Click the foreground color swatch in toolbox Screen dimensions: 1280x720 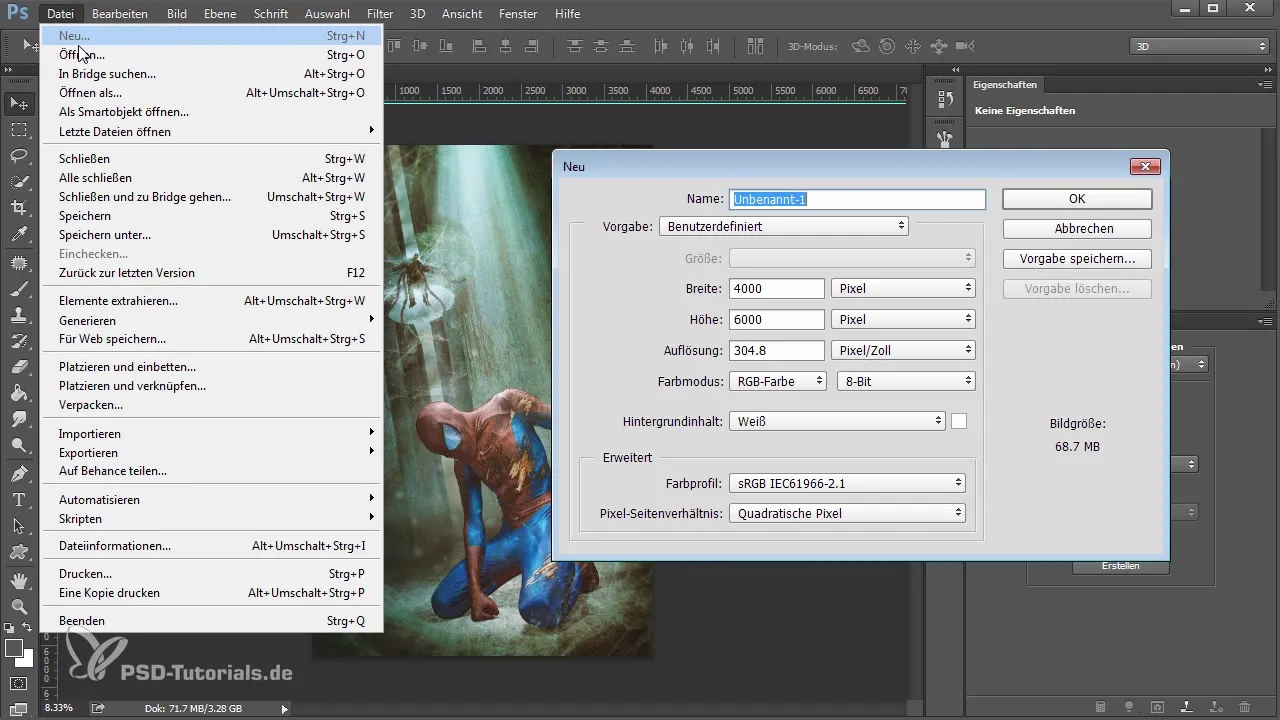(14, 649)
